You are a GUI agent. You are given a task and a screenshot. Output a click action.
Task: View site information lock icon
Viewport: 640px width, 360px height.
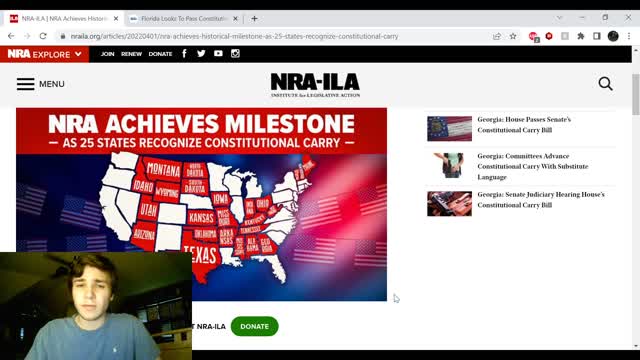click(x=62, y=36)
